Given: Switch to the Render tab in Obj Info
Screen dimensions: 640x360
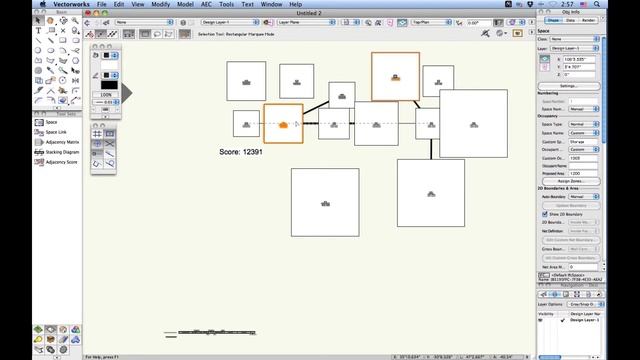Looking at the screenshot, I should pyautogui.click(x=588, y=20).
